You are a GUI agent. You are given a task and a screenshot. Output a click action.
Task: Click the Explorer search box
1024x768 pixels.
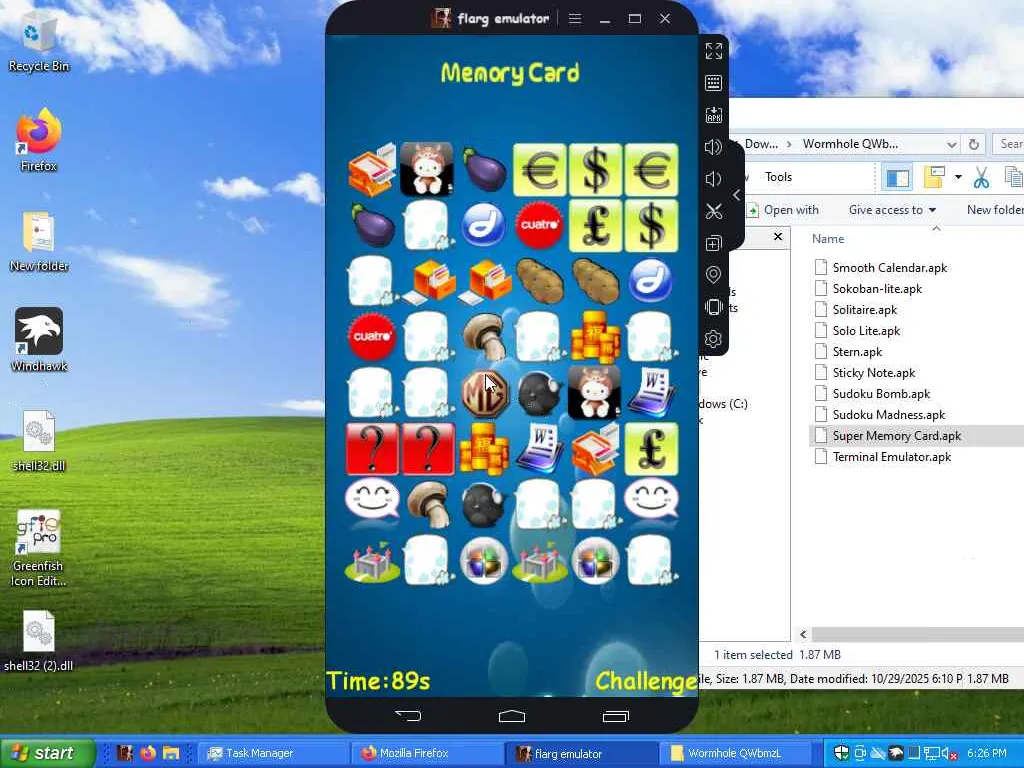click(x=1008, y=144)
